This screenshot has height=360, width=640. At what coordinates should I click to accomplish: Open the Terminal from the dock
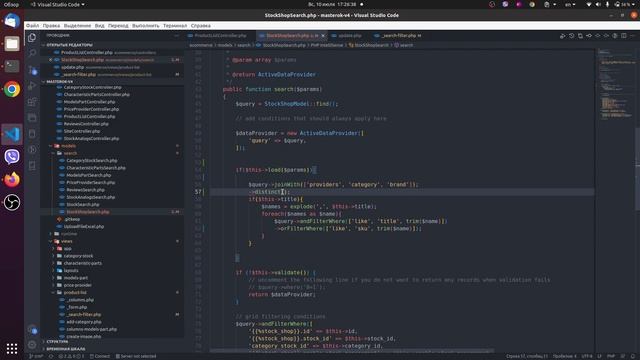12,66
